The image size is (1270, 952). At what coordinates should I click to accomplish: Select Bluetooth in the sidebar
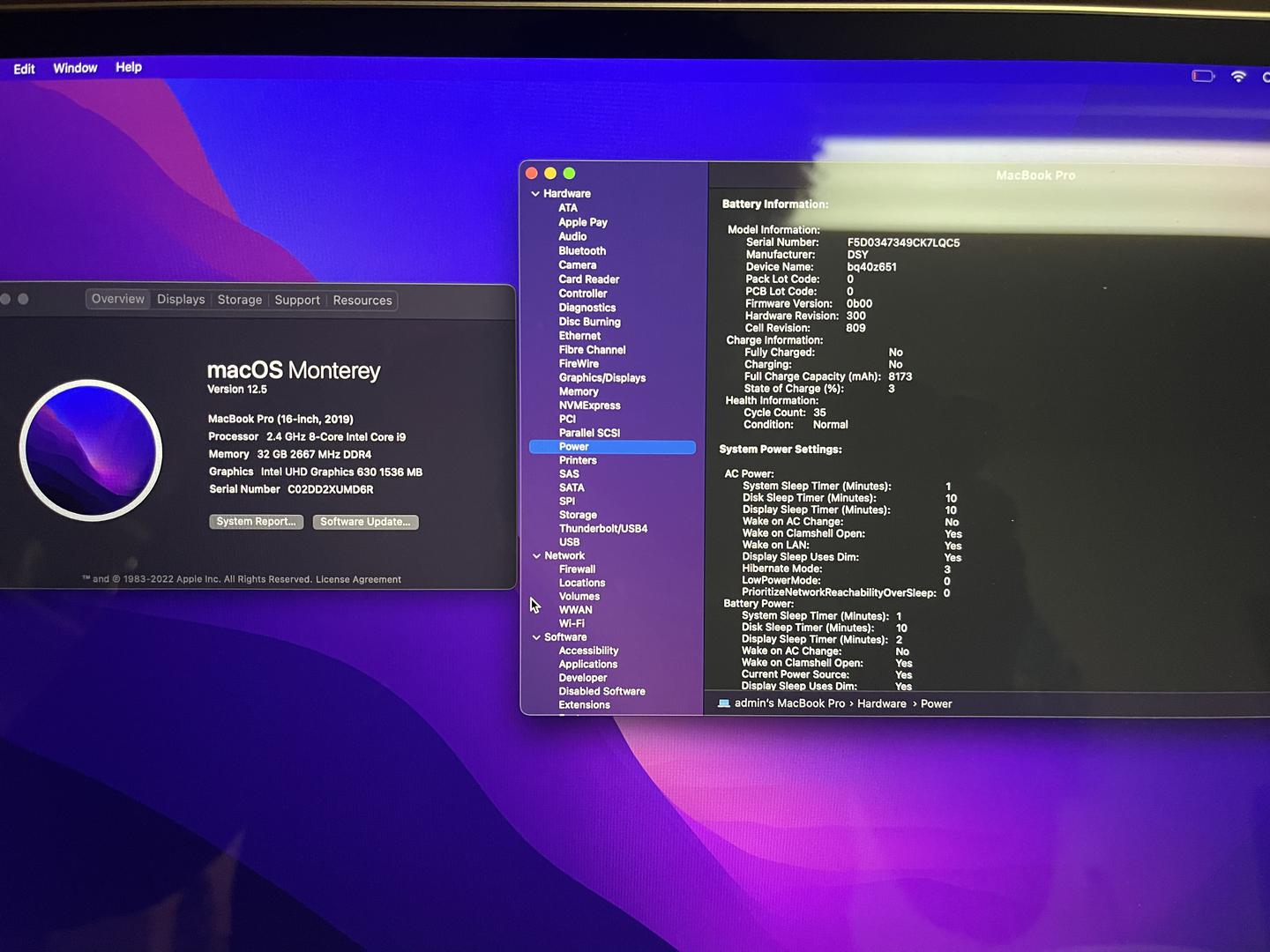582,251
